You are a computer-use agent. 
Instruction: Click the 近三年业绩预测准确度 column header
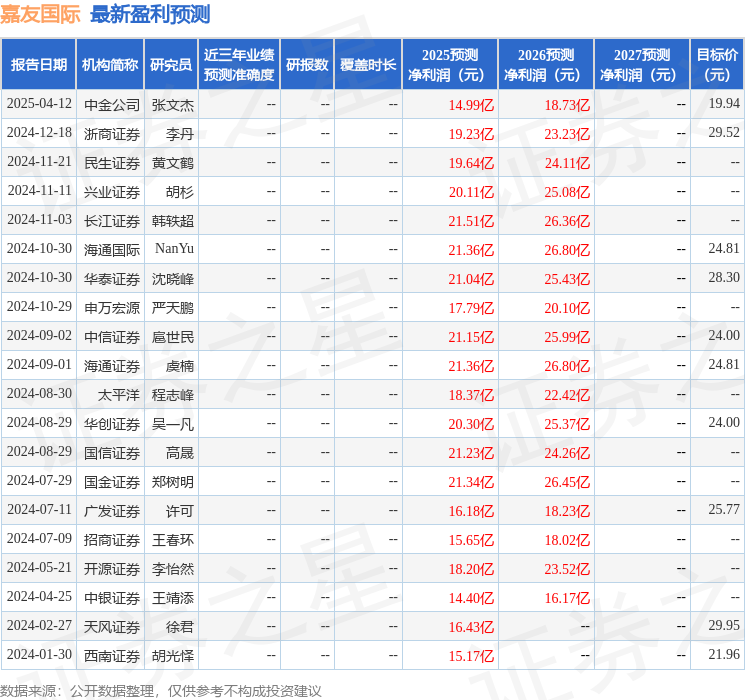[239, 65]
